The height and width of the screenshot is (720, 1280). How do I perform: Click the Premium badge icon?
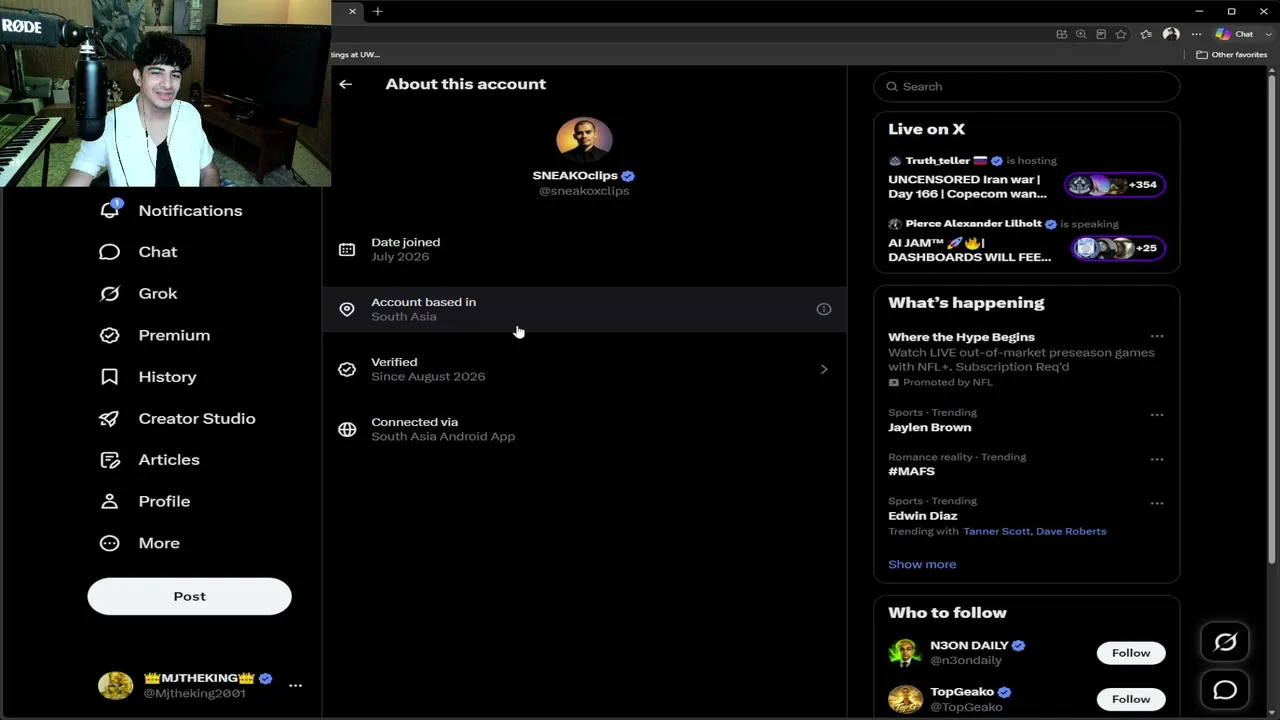coord(110,335)
